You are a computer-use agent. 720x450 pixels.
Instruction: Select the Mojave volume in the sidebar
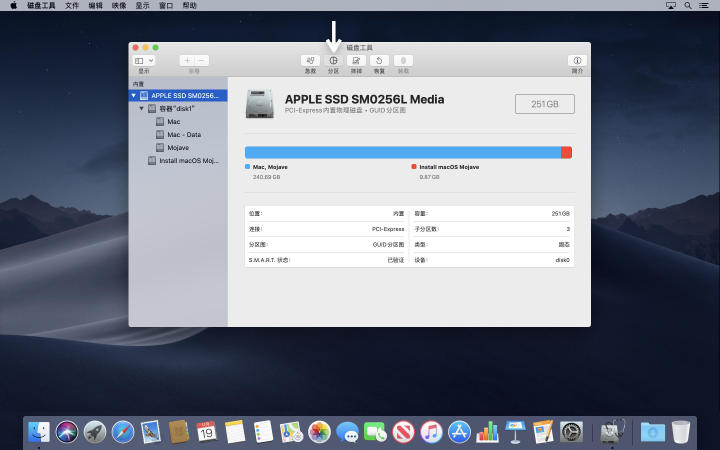point(178,147)
